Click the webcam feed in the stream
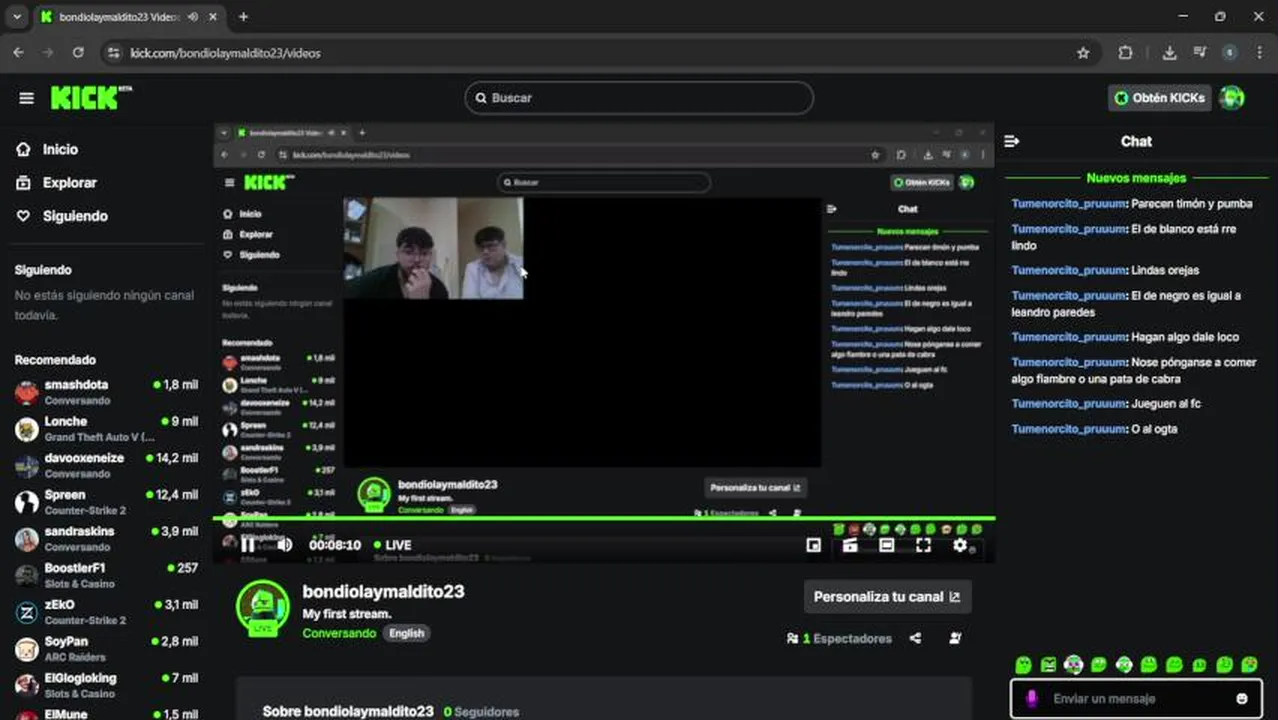 coord(433,248)
